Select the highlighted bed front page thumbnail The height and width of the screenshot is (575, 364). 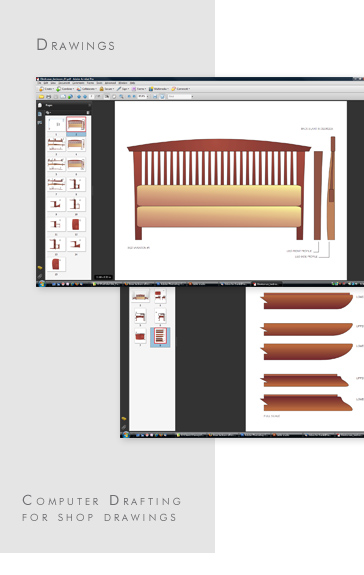[76, 125]
